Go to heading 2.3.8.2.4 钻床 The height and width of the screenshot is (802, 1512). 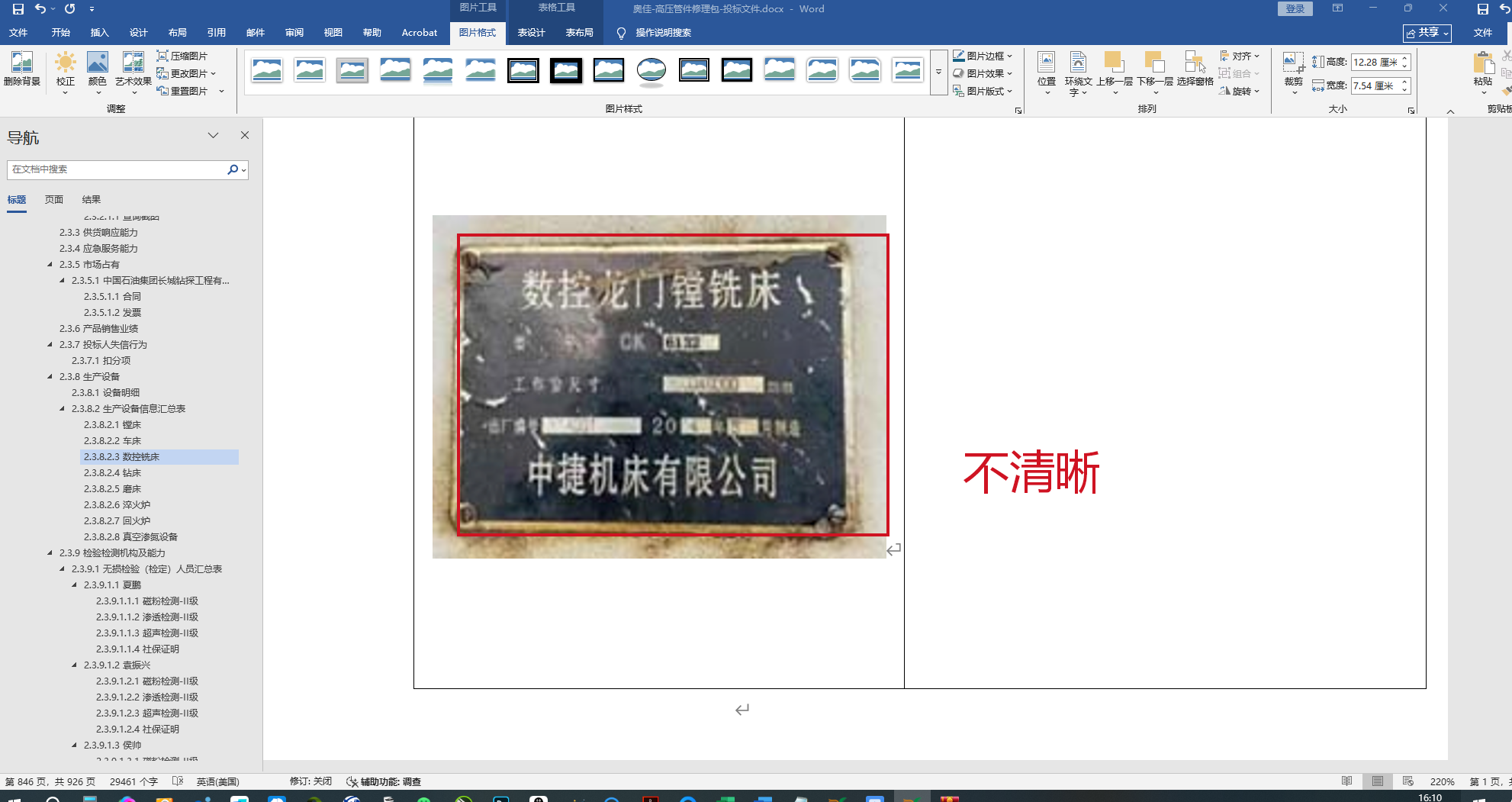(112, 473)
